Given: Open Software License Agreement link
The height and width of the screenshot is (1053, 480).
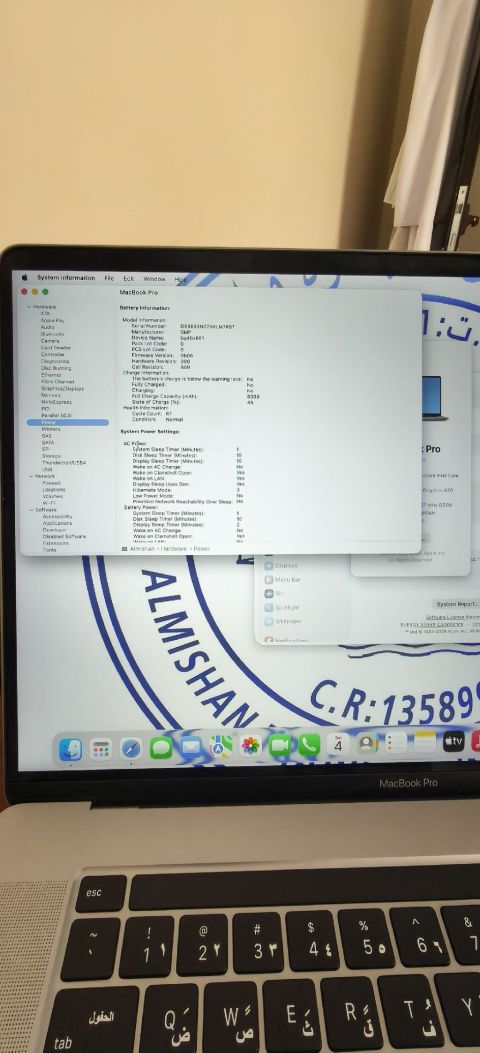Looking at the screenshot, I should coord(453,616).
